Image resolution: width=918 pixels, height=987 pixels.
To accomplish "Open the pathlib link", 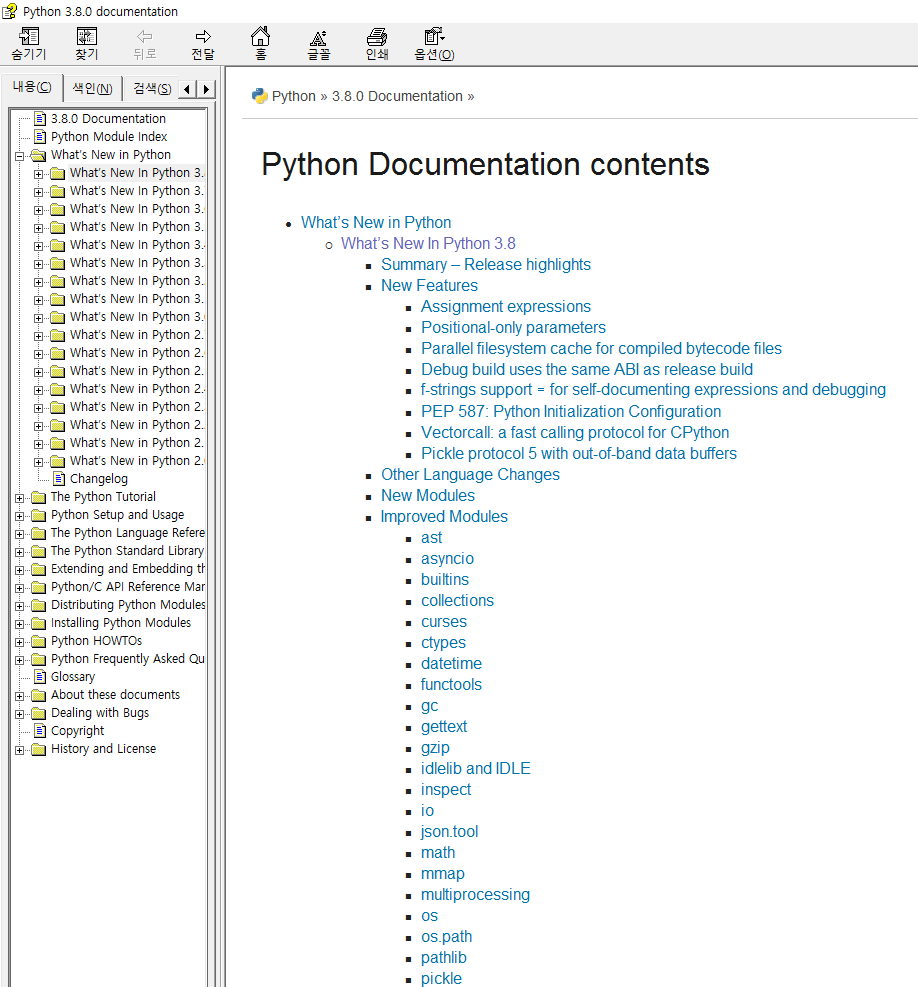I will [x=443, y=958].
